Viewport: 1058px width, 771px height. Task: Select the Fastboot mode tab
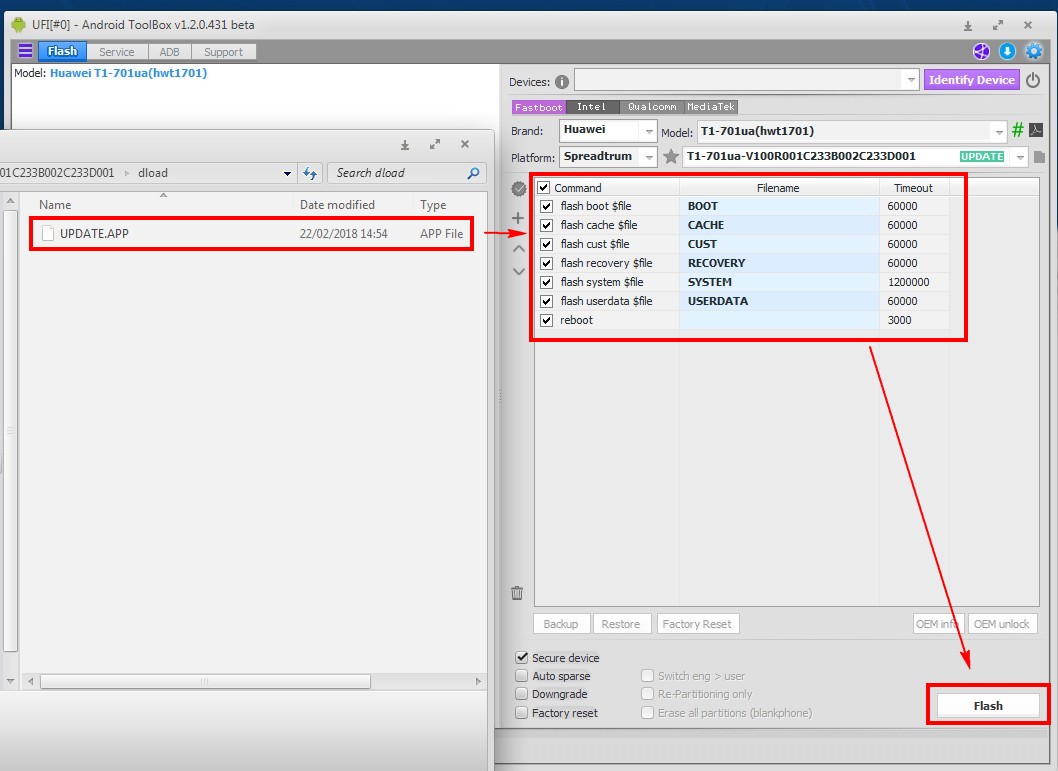tap(538, 107)
